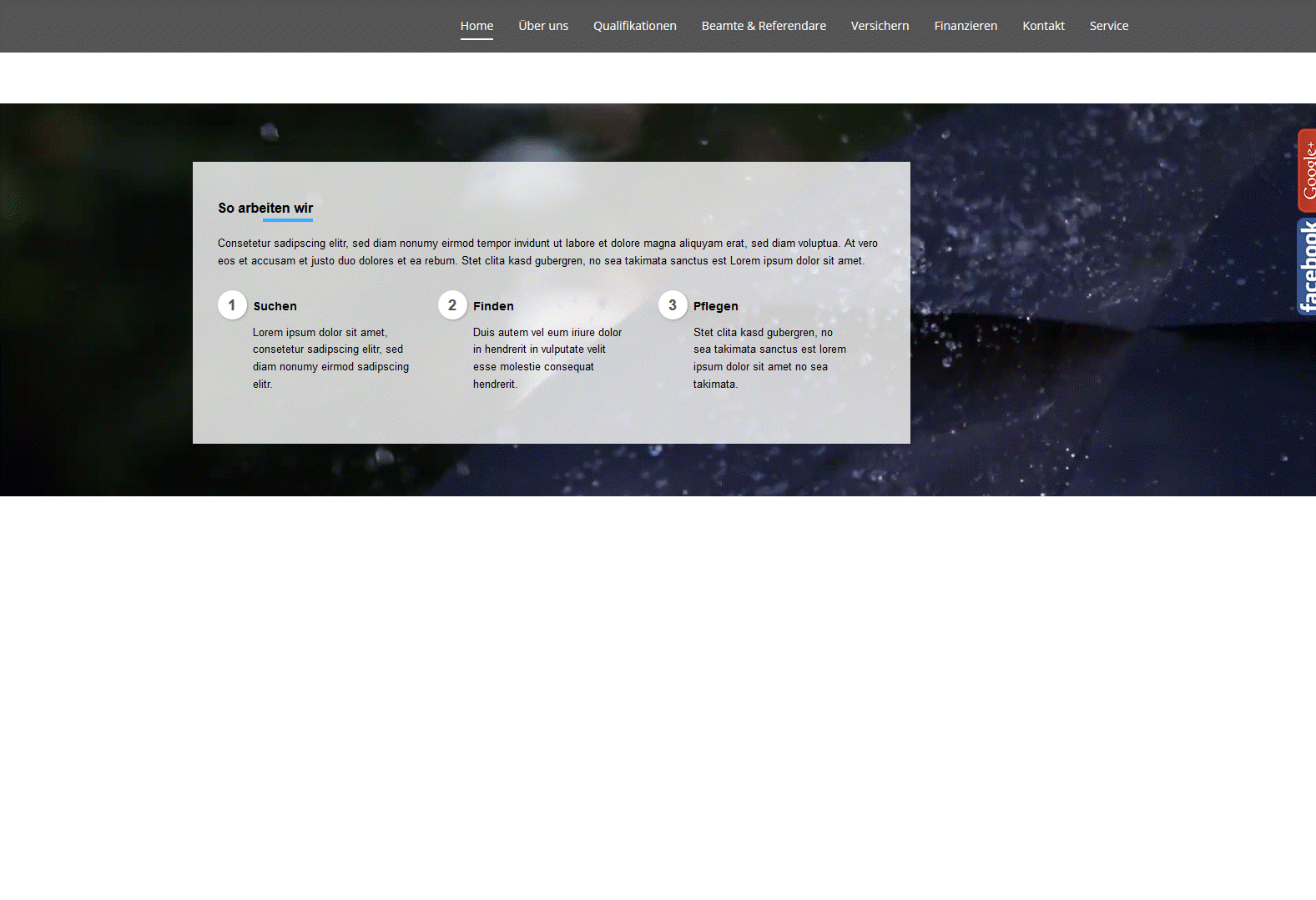Image resolution: width=1316 pixels, height=900 pixels.
Task: Open the Versichern menu item
Action: [x=880, y=26]
